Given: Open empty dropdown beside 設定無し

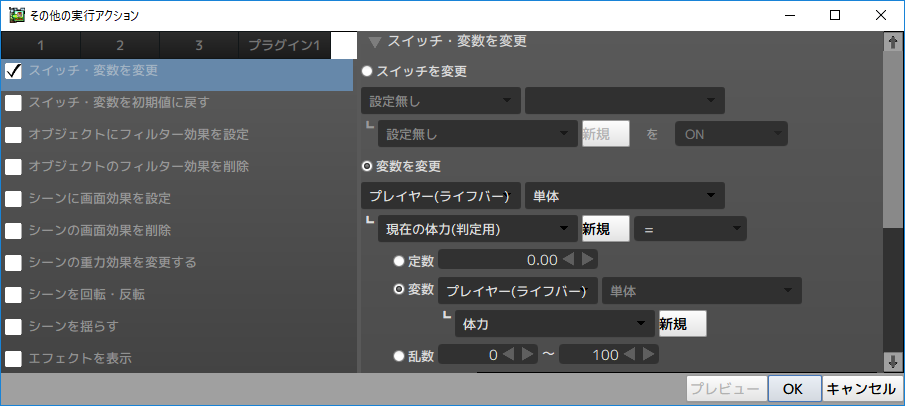Looking at the screenshot, I should coord(624,101).
